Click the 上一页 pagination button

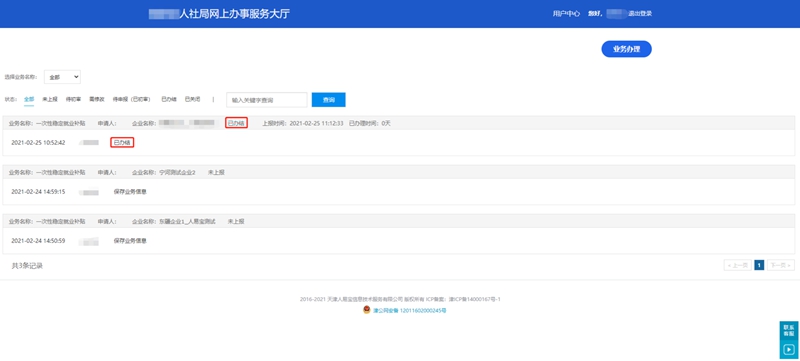coord(738,265)
